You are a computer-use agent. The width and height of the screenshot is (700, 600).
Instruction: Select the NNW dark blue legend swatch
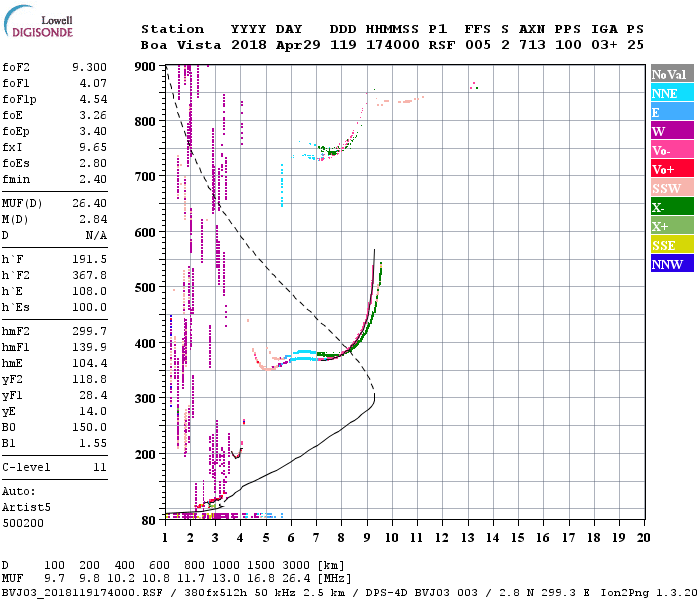click(672, 263)
